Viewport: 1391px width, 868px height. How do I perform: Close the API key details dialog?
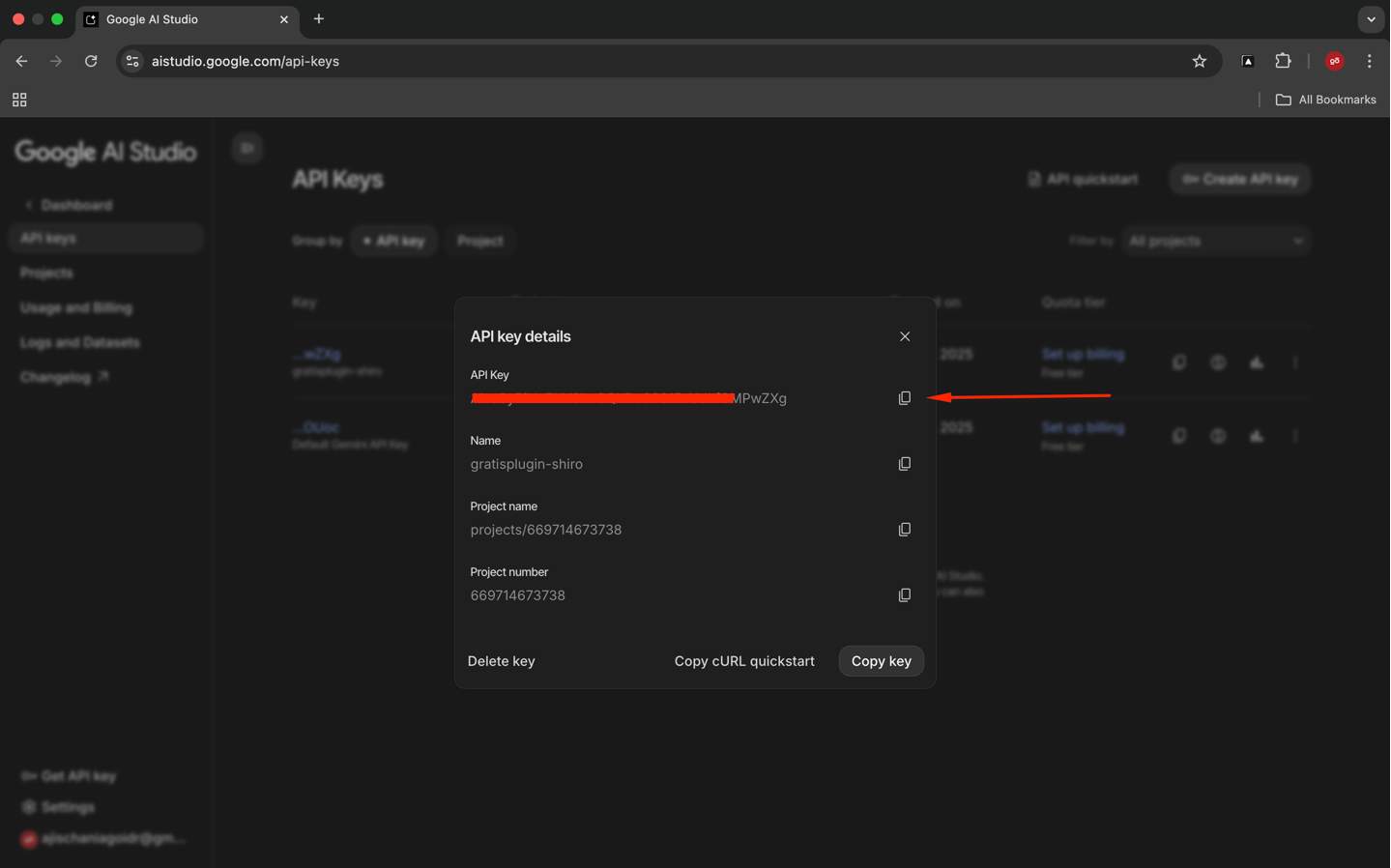pyautogui.click(x=905, y=336)
